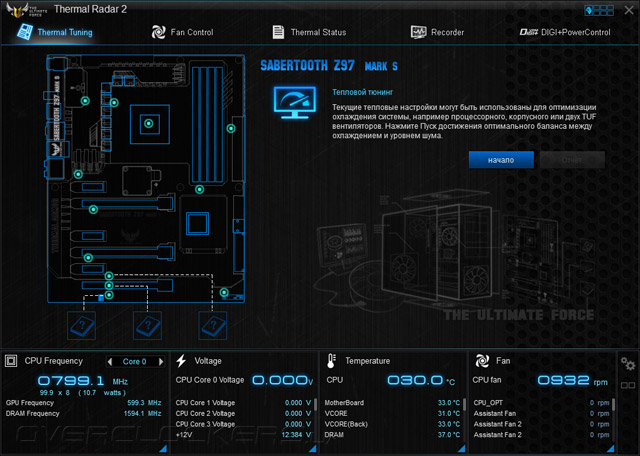Click the Core 0 selector label
640x456 pixels.
click(134, 361)
